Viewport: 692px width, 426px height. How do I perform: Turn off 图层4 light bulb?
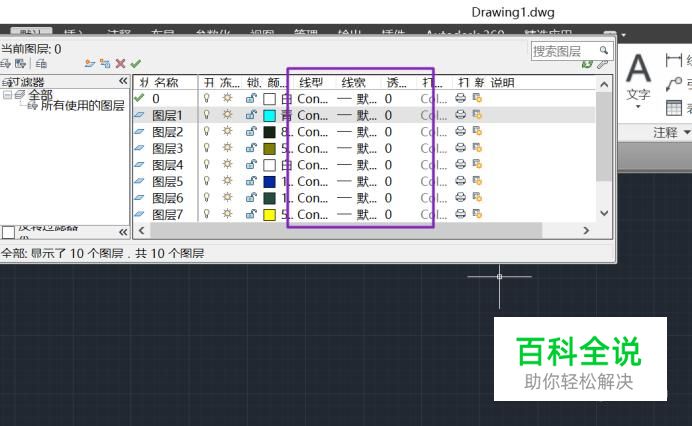(206, 164)
